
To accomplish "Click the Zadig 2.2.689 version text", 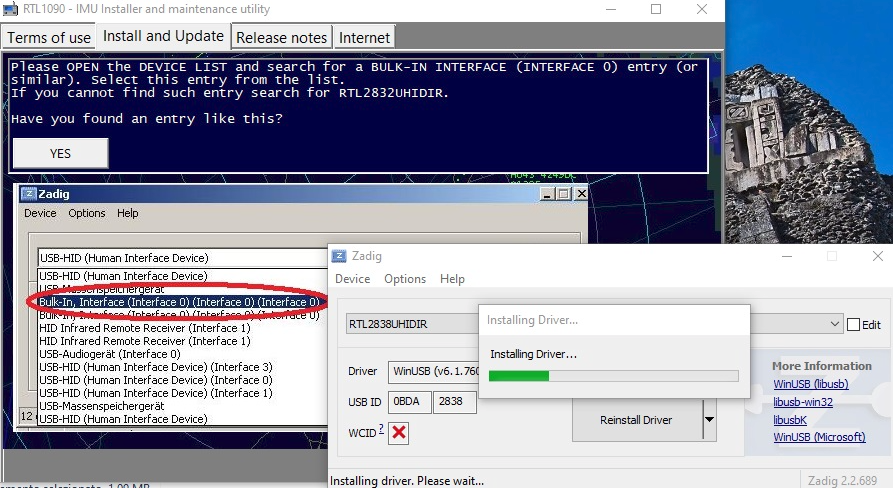I will click(842, 481).
